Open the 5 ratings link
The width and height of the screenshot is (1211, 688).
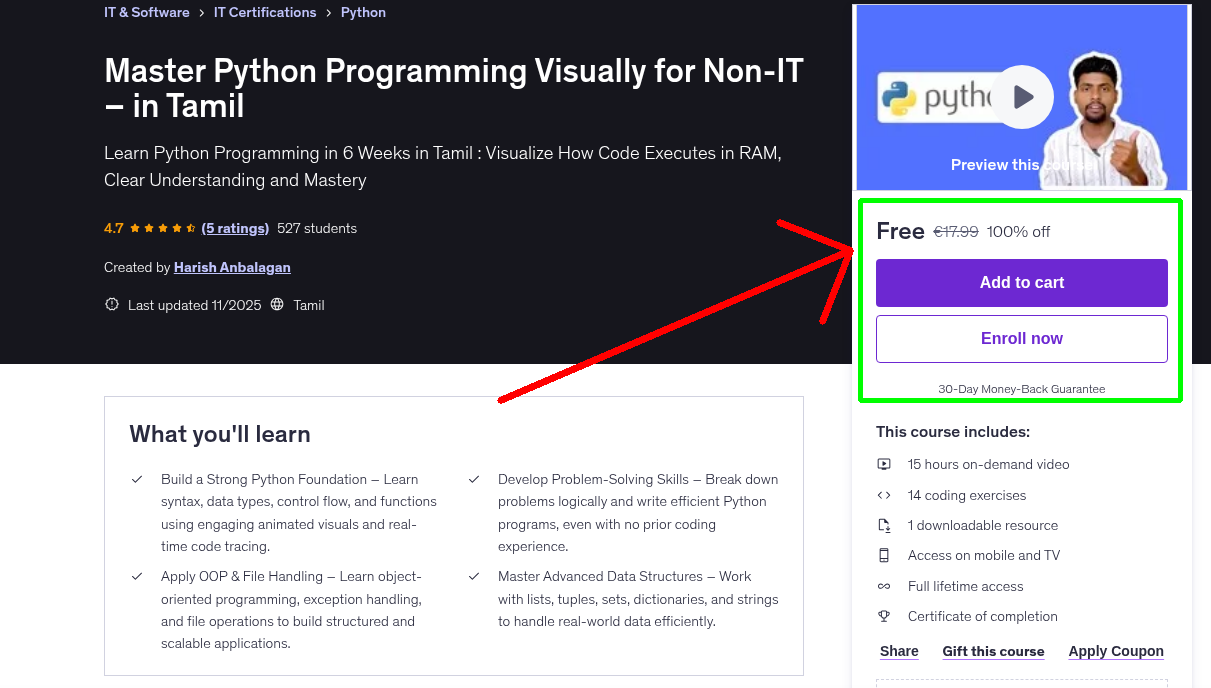coord(235,228)
